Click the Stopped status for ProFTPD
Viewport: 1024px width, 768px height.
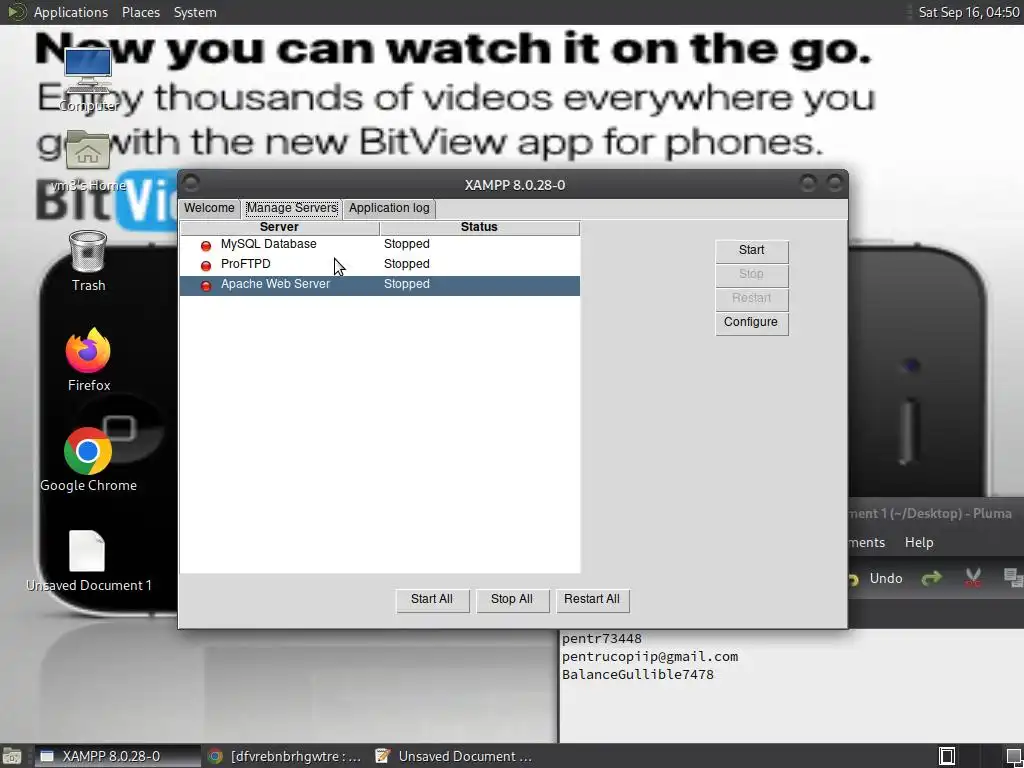(x=406, y=264)
